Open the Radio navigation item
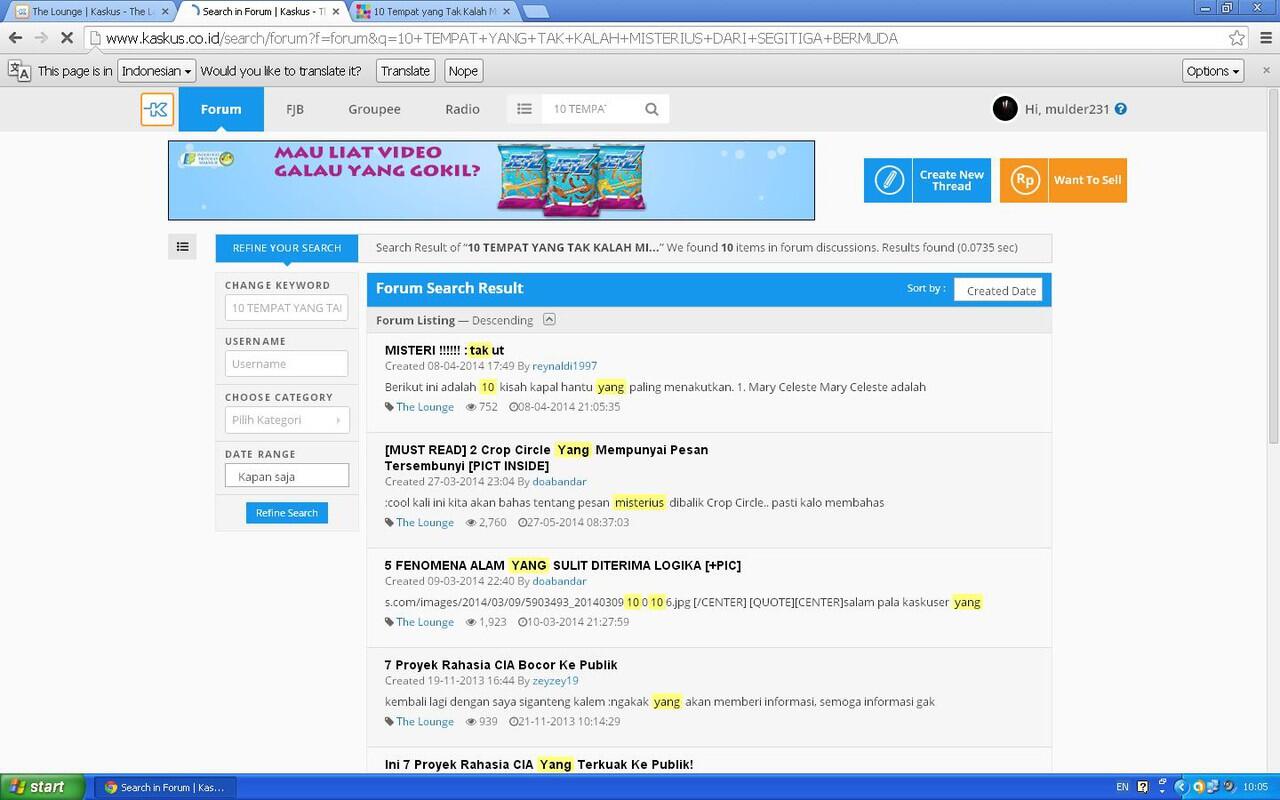1280x800 pixels. click(462, 109)
